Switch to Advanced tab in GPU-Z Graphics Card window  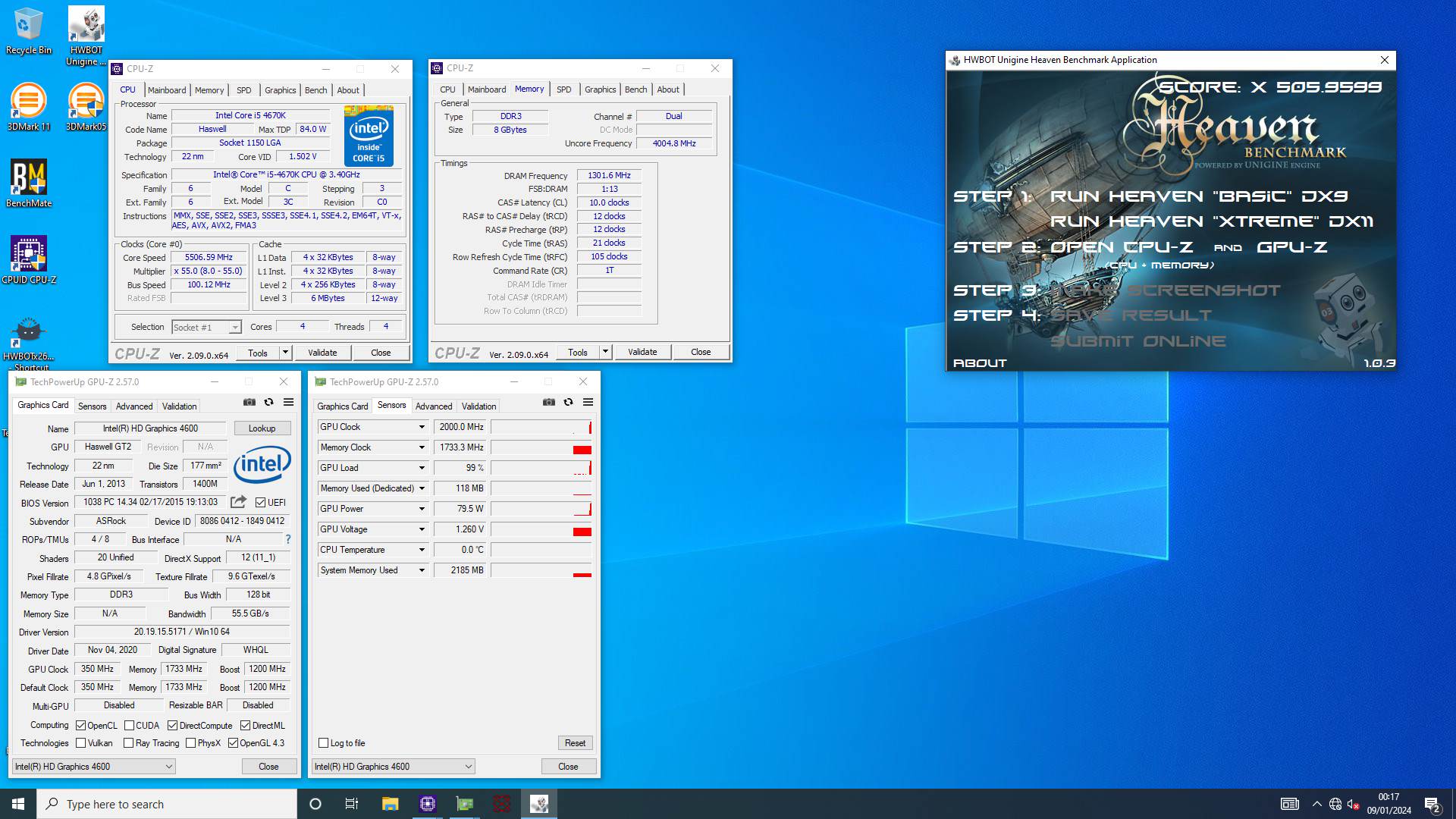(134, 406)
